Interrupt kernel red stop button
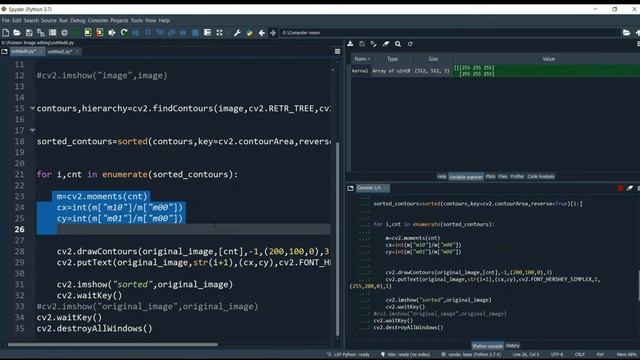The height and width of the screenshot is (360, 640). click(x=620, y=188)
